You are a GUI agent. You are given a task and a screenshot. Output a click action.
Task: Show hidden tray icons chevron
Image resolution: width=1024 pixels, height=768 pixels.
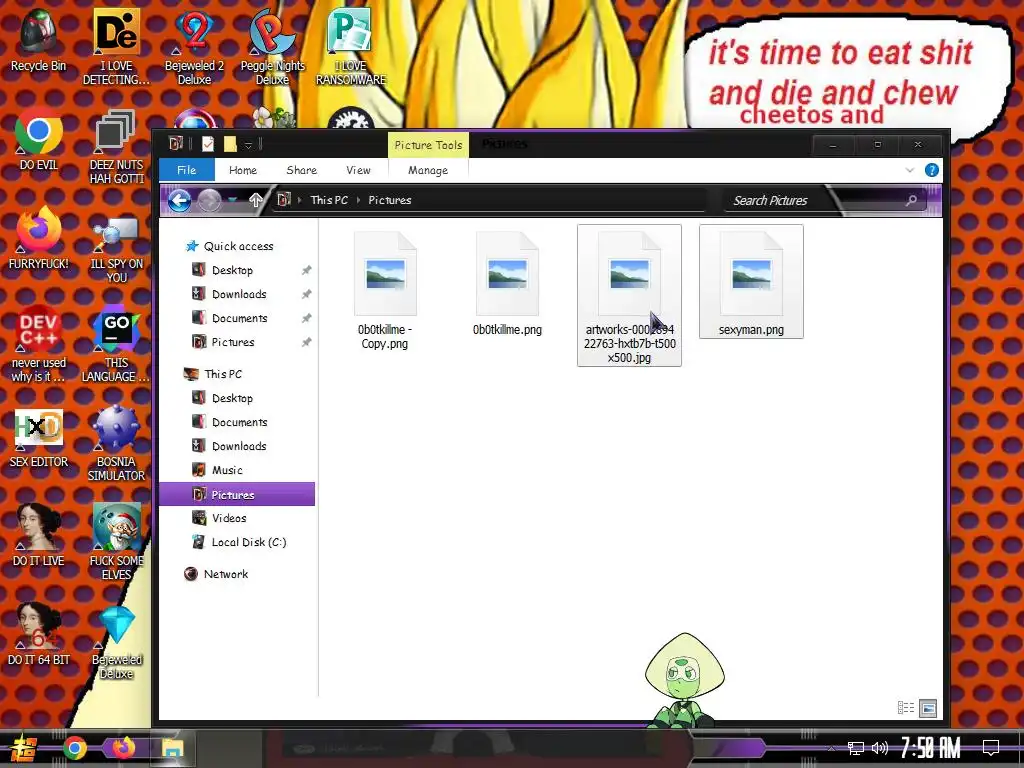point(831,748)
